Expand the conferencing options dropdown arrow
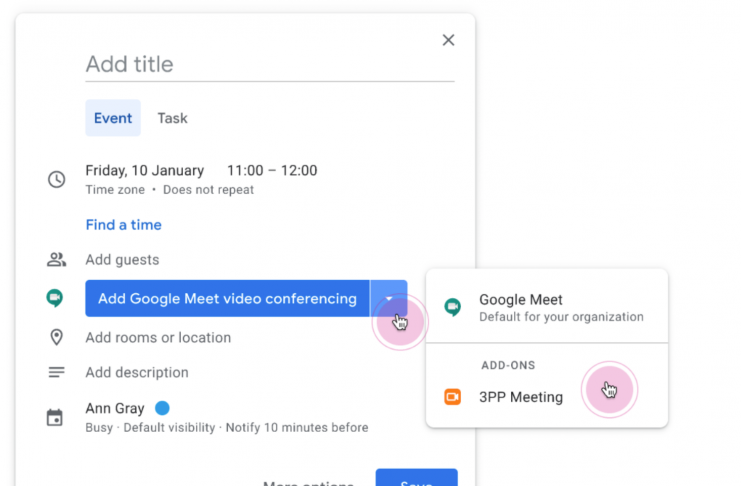The image size is (741, 486). pyautogui.click(x=388, y=298)
